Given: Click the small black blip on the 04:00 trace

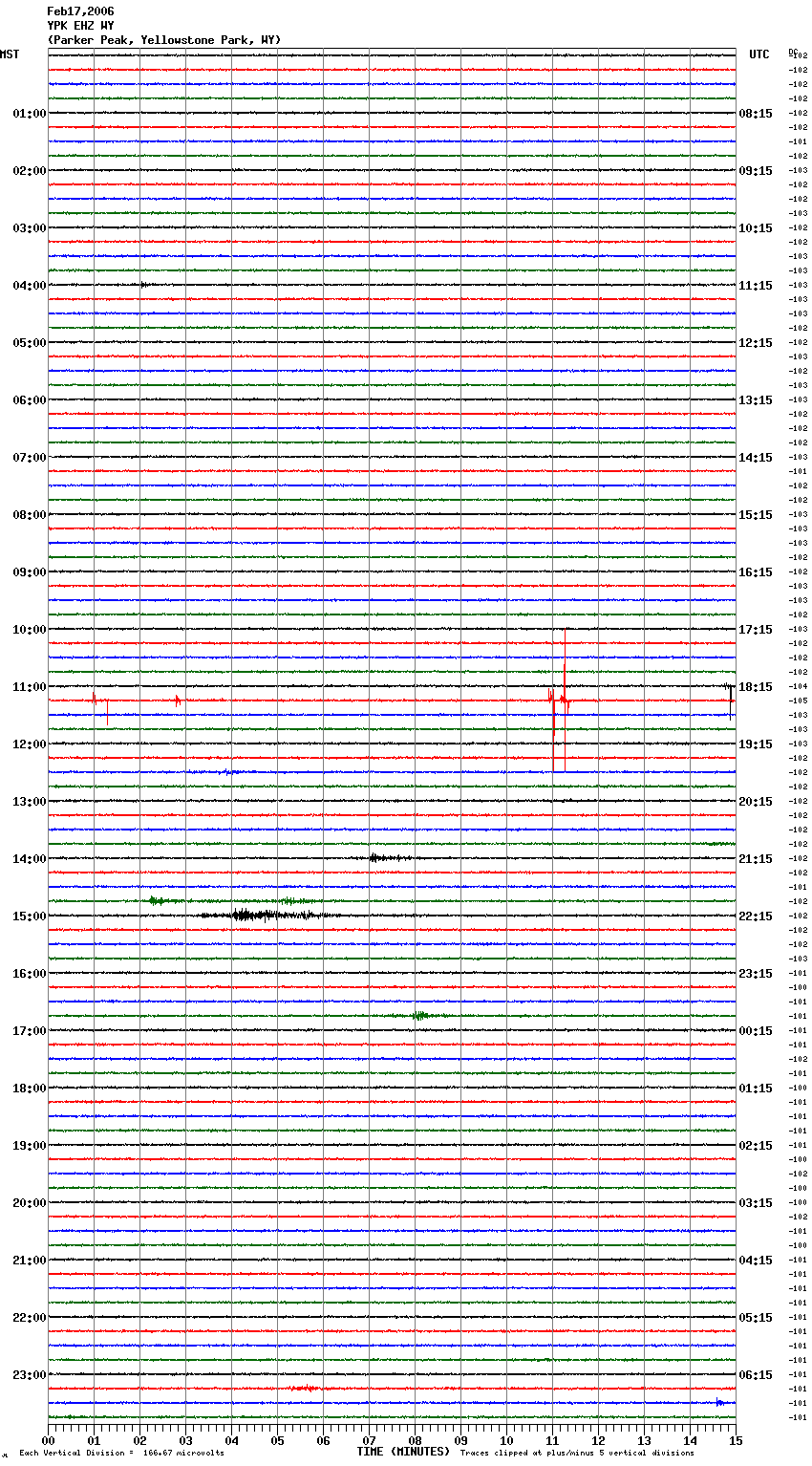Looking at the screenshot, I should [x=143, y=285].
